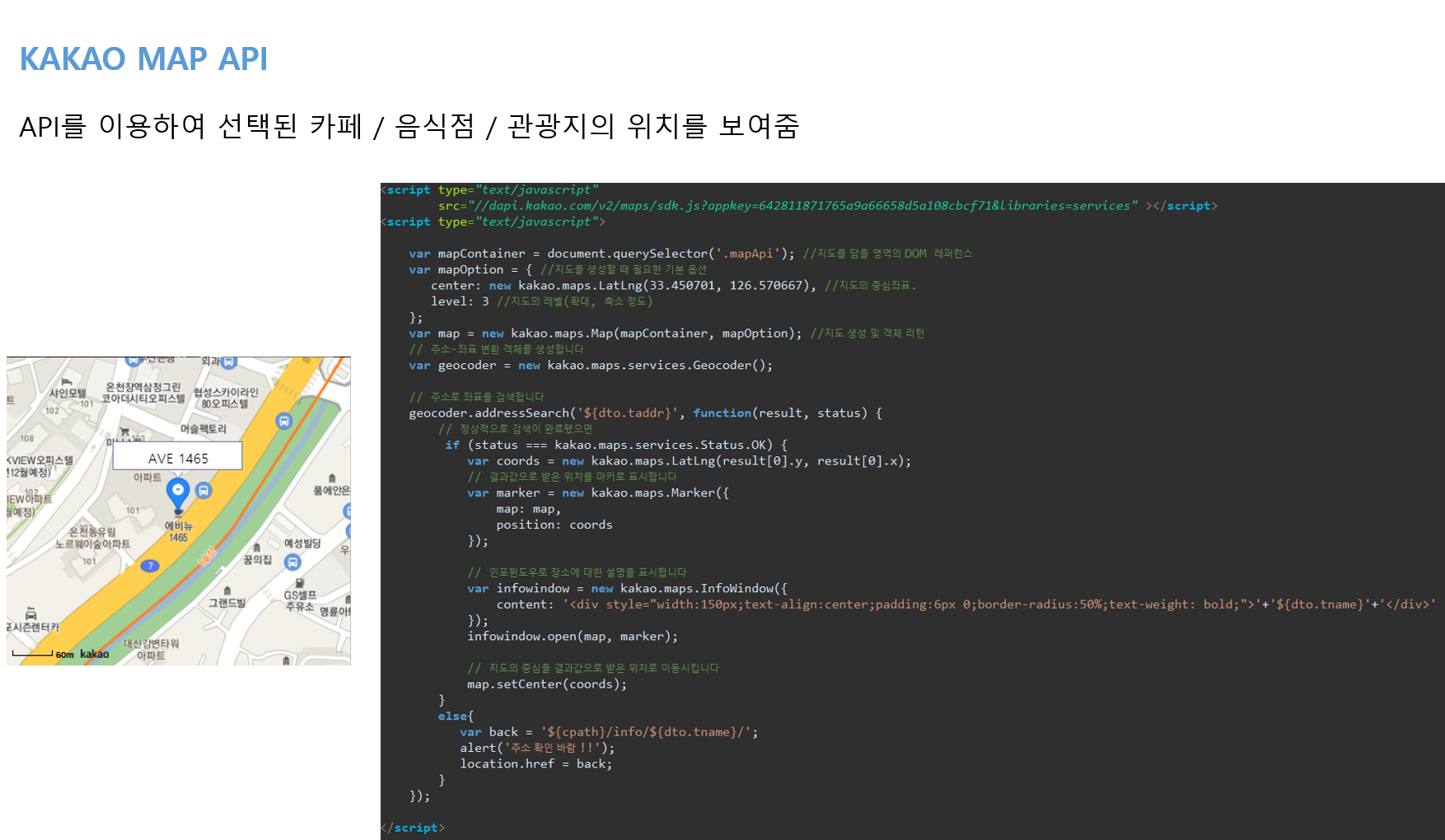The image size is (1445, 840).
Task: Select the map.setCenter(coords) code line
Action: 545,684
